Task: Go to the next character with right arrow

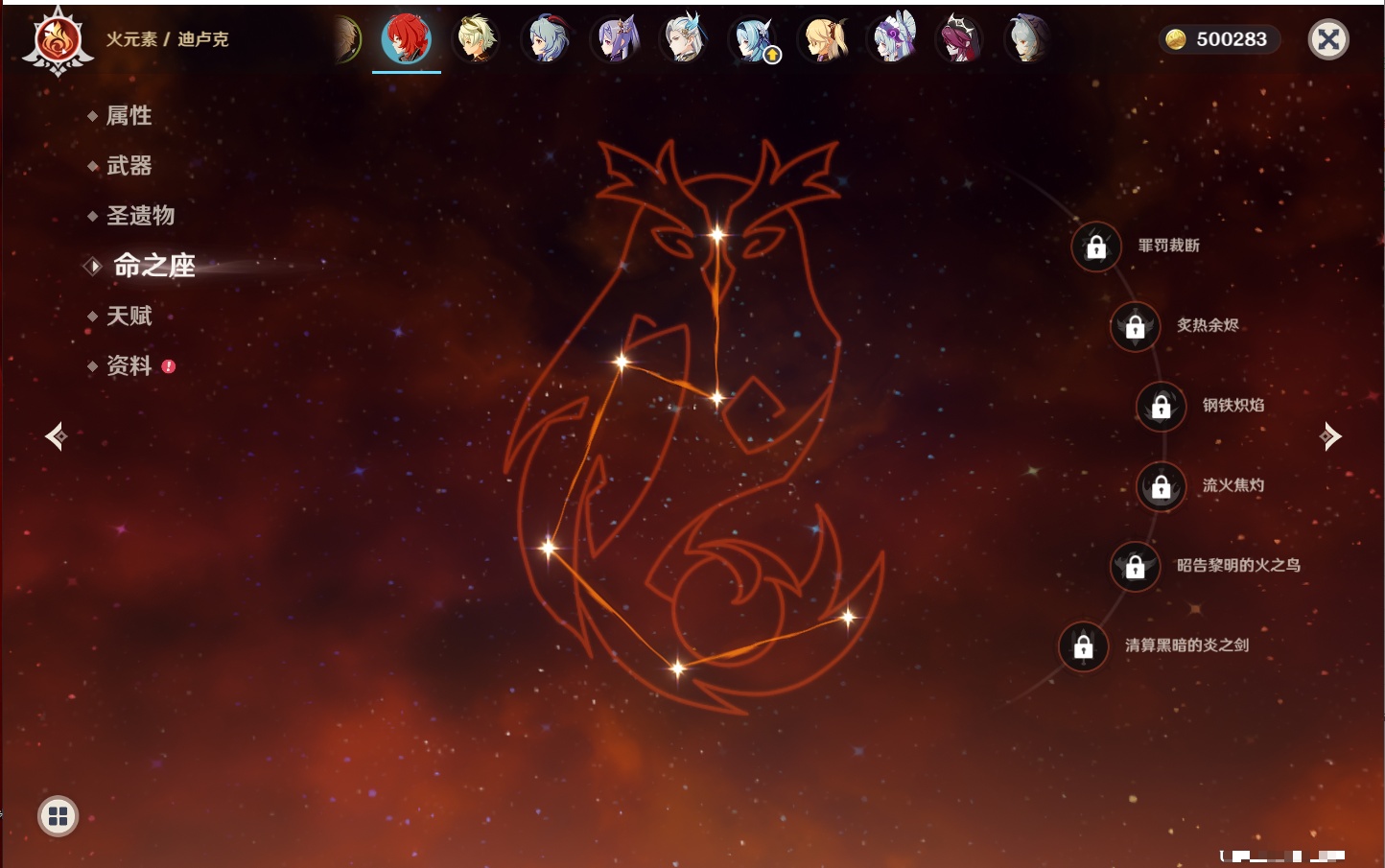Action: click(1330, 436)
